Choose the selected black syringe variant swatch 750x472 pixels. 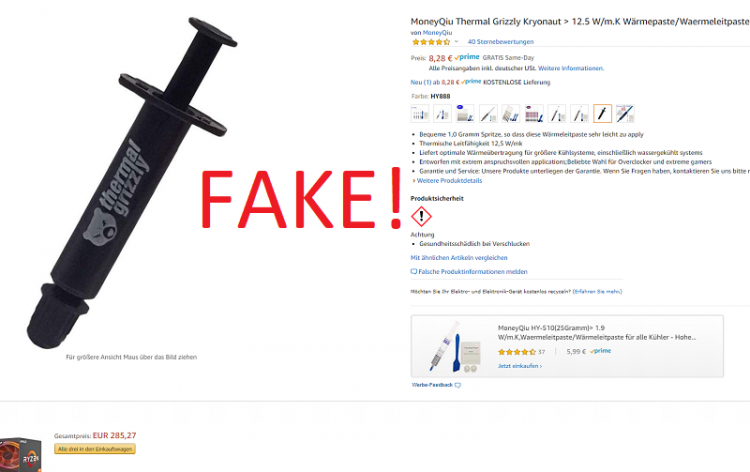602,114
